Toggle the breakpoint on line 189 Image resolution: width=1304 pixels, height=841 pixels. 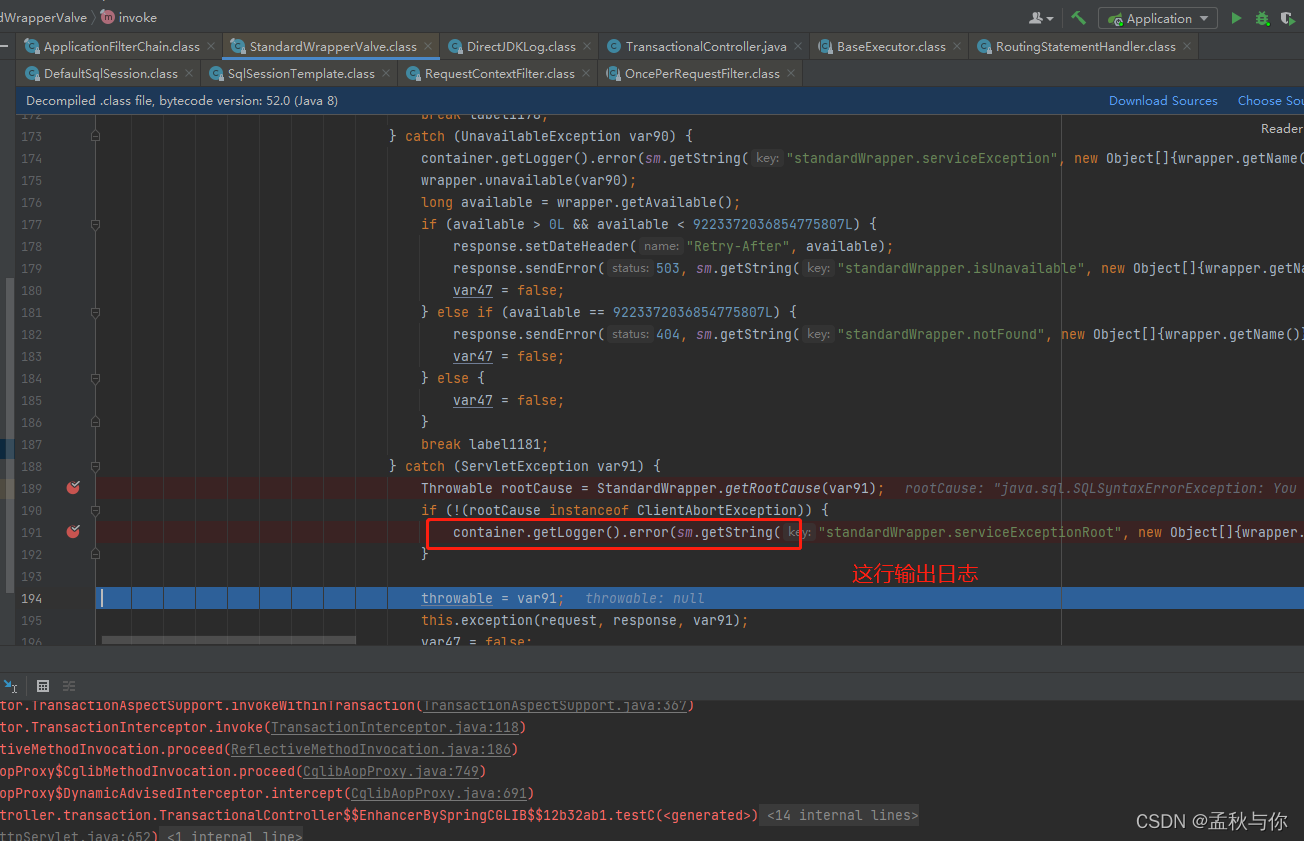[72, 488]
